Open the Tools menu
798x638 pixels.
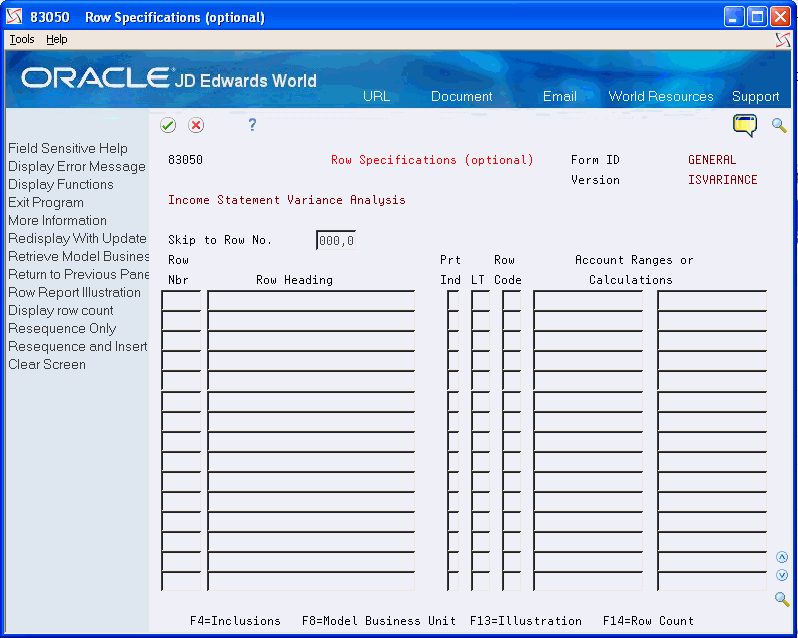point(22,39)
